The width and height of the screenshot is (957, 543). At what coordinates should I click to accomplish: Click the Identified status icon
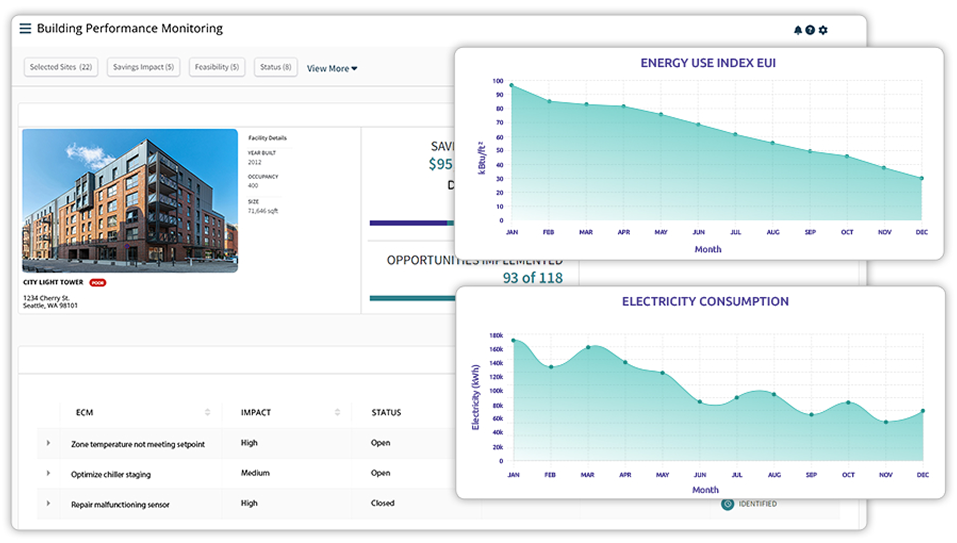coord(728,504)
